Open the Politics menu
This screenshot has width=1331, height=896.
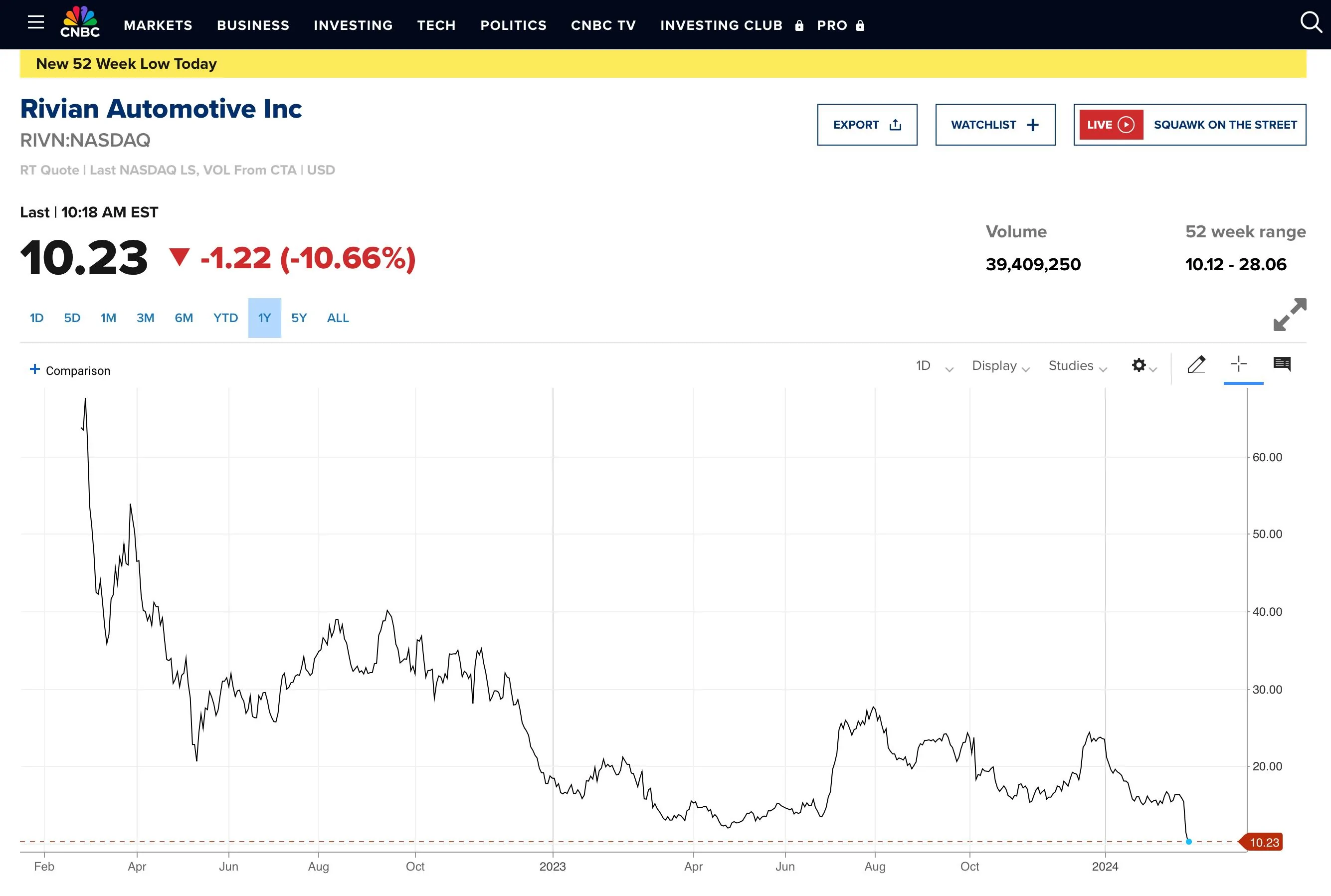513,25
